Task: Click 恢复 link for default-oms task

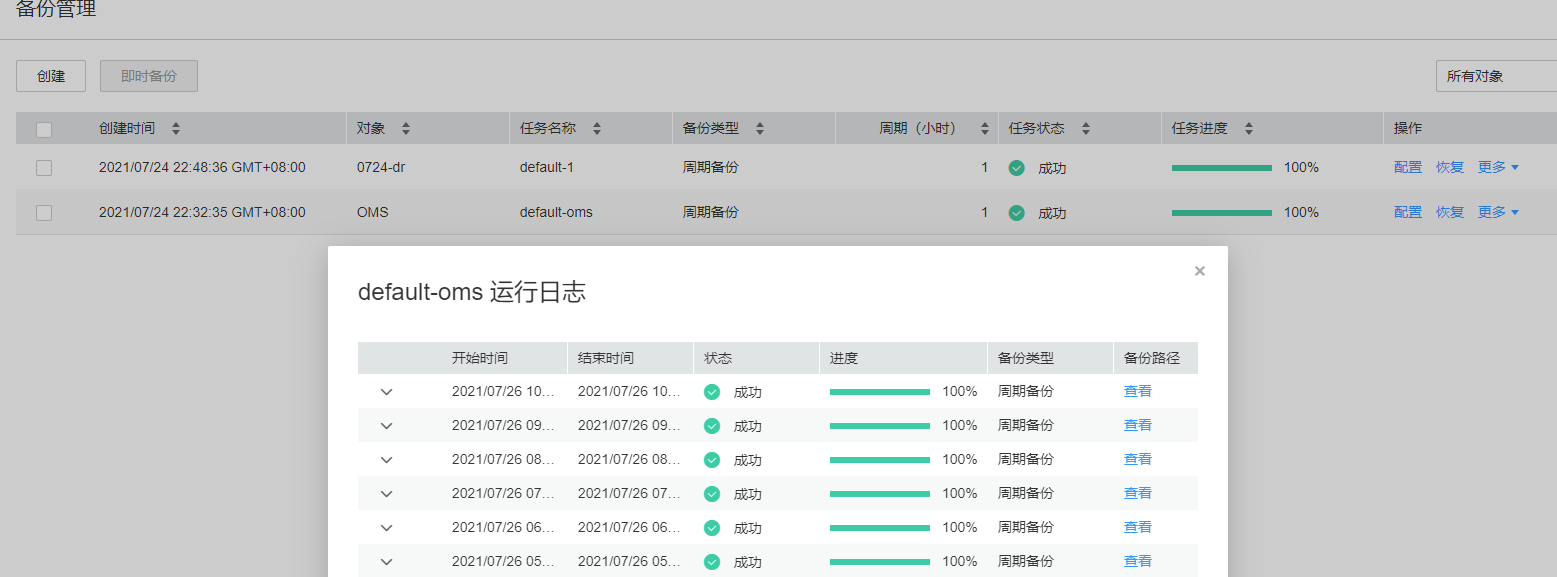Action: click(1450, 212)
